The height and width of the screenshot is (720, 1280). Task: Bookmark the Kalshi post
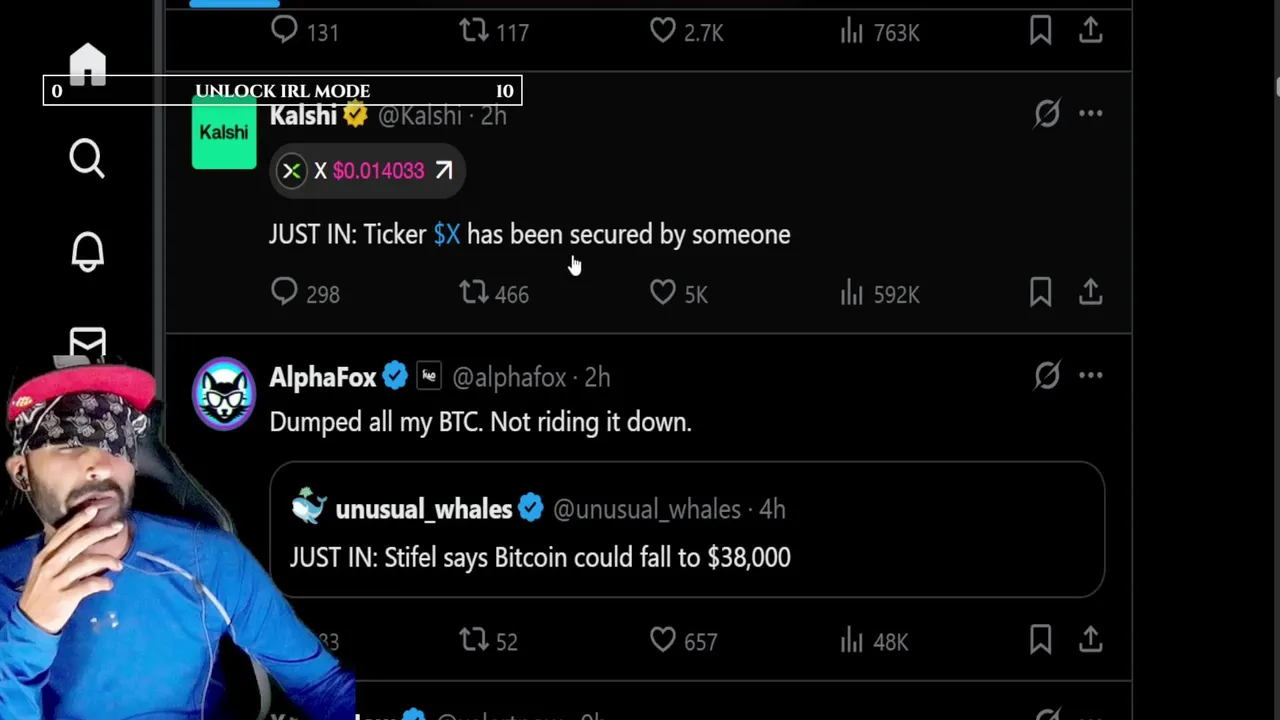[1040, 292]
